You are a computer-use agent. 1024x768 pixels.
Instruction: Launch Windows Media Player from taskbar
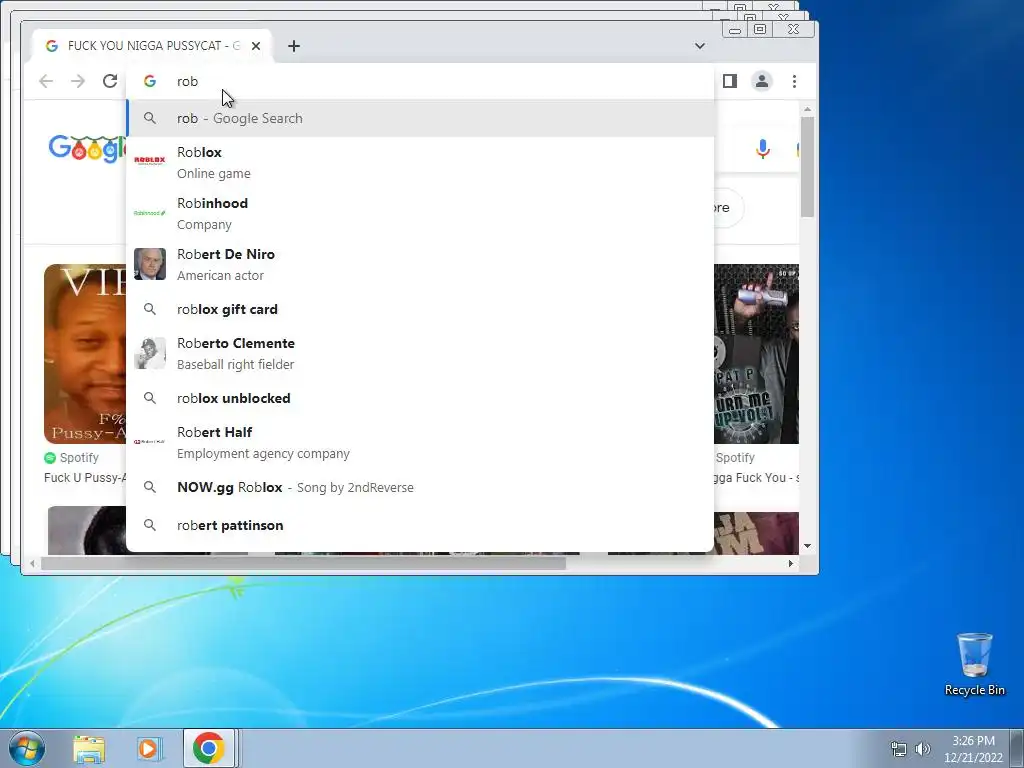click(148, 748)
